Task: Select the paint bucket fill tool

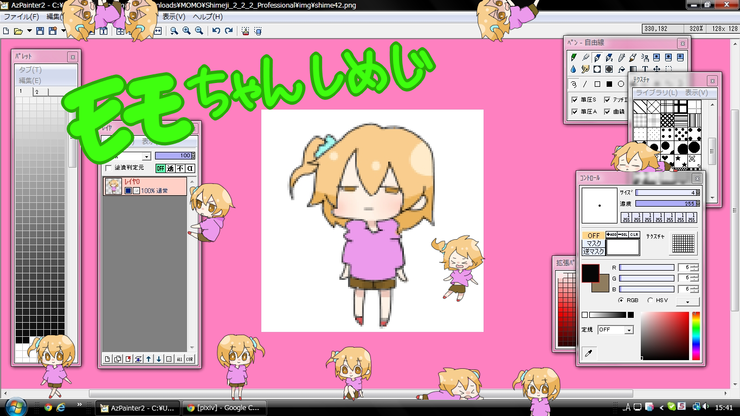Action: pyautogui.click(x=621, y=69)
